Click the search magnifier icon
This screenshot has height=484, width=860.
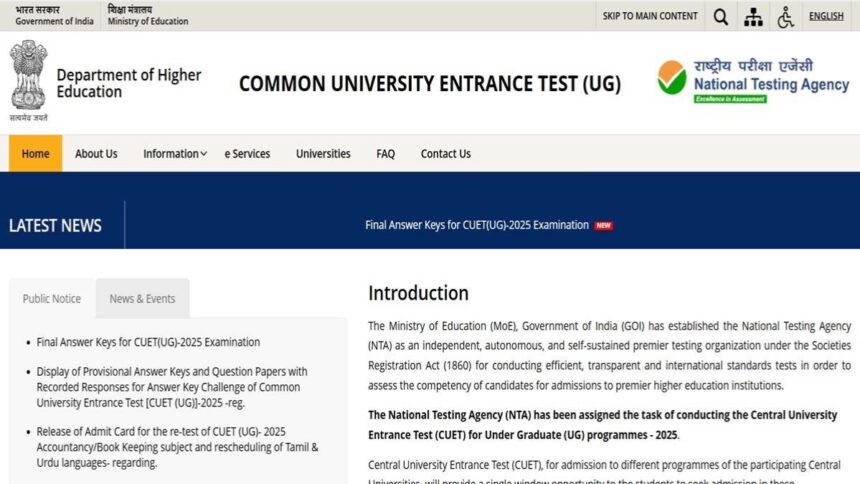pos(720,16)
